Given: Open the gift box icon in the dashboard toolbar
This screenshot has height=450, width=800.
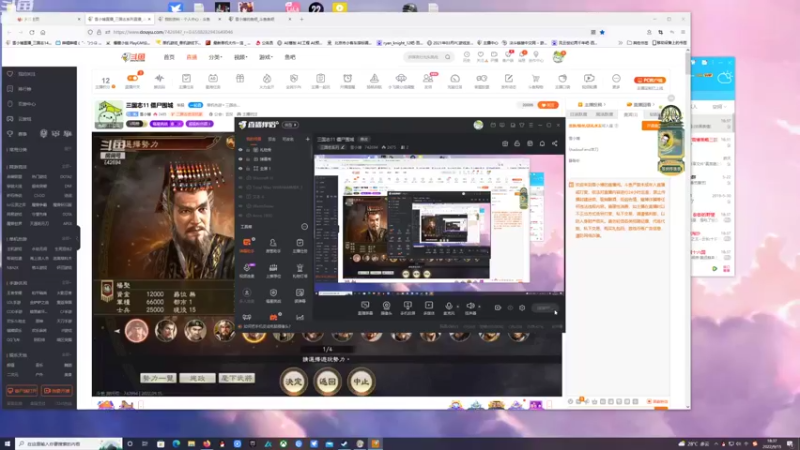Looking at the screenshot, I should [x=240, y=80].
